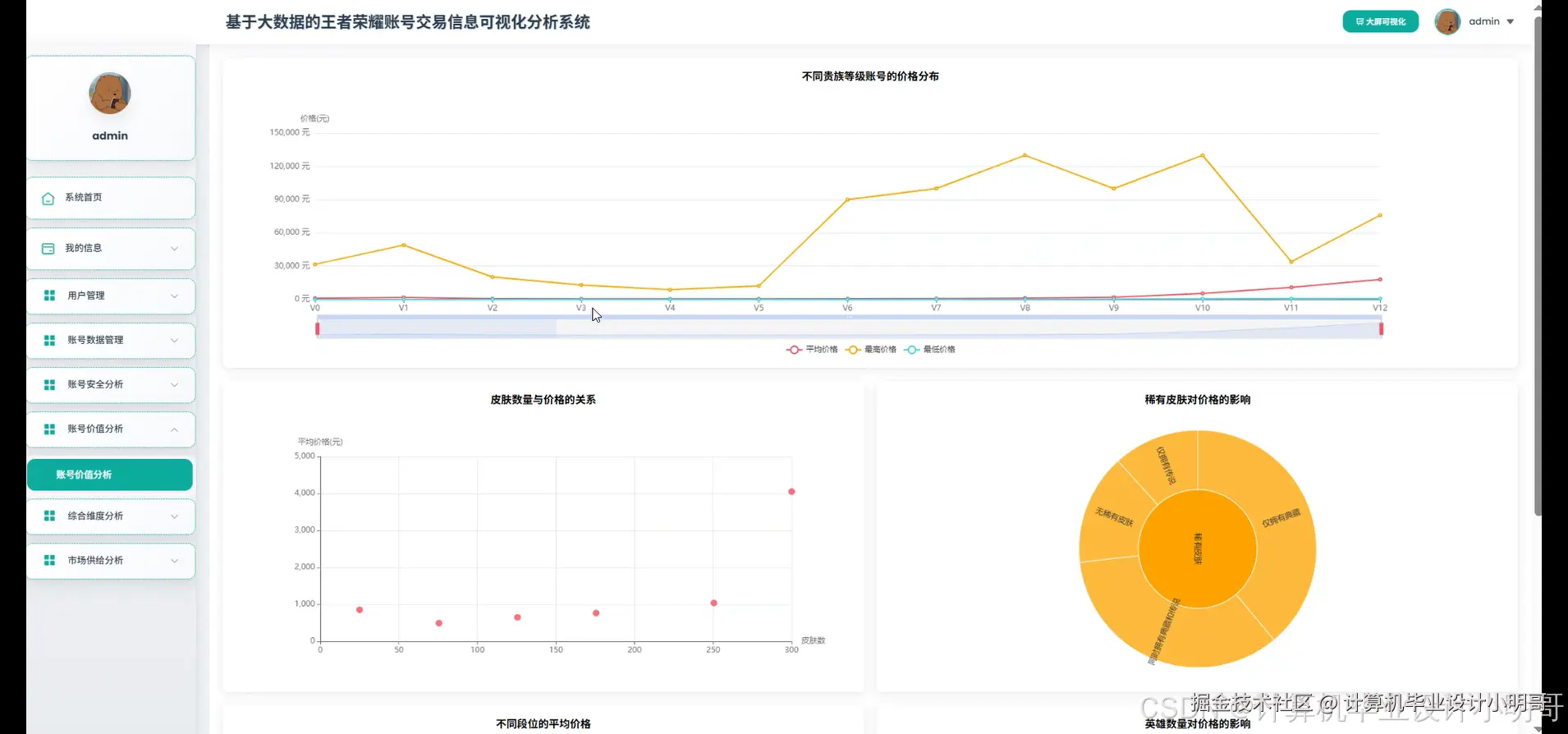
Task: Click the V8 peak point on 最高价格 line
Action: coord(1025,155)
